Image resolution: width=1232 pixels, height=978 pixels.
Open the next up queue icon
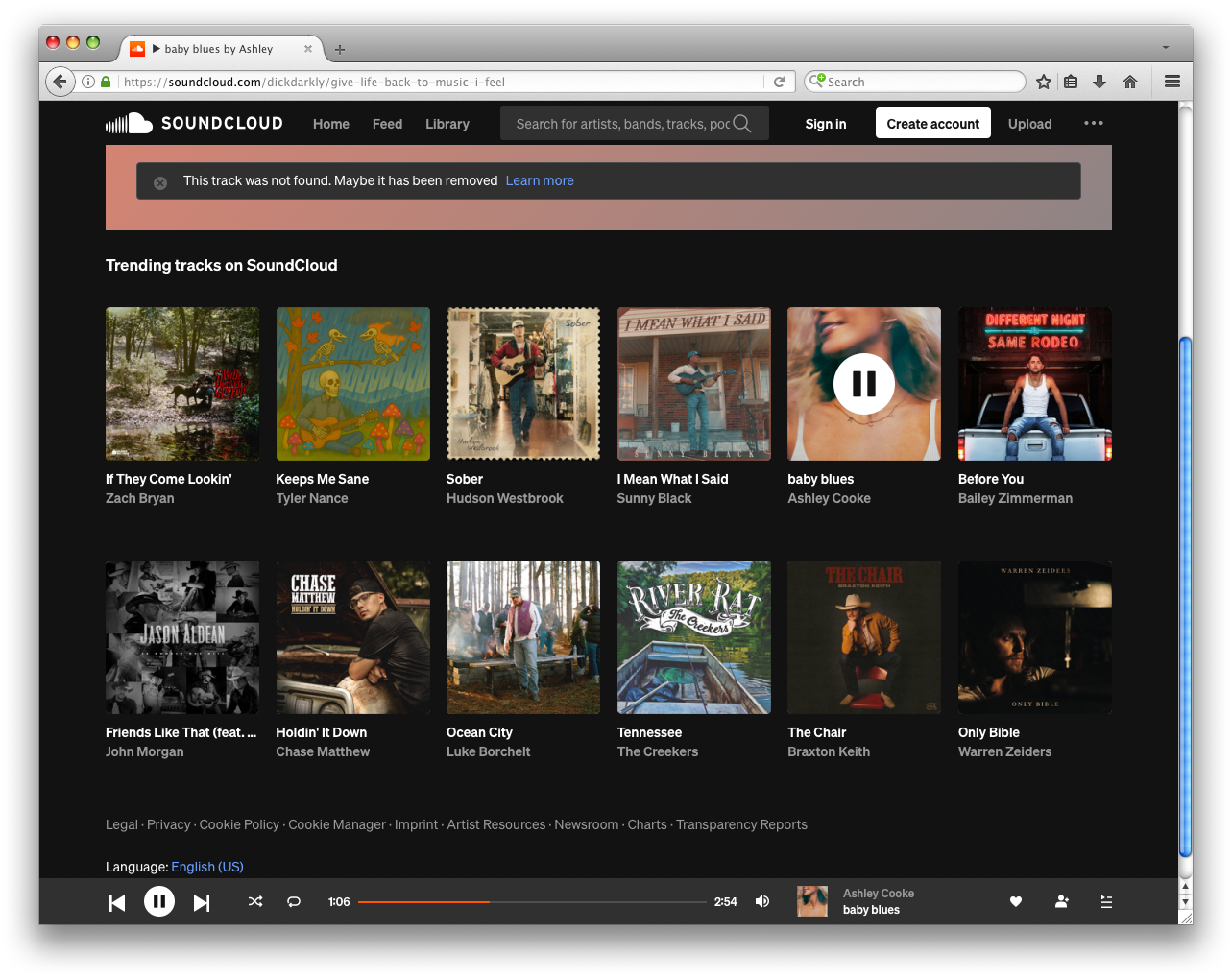(1106, 902)
